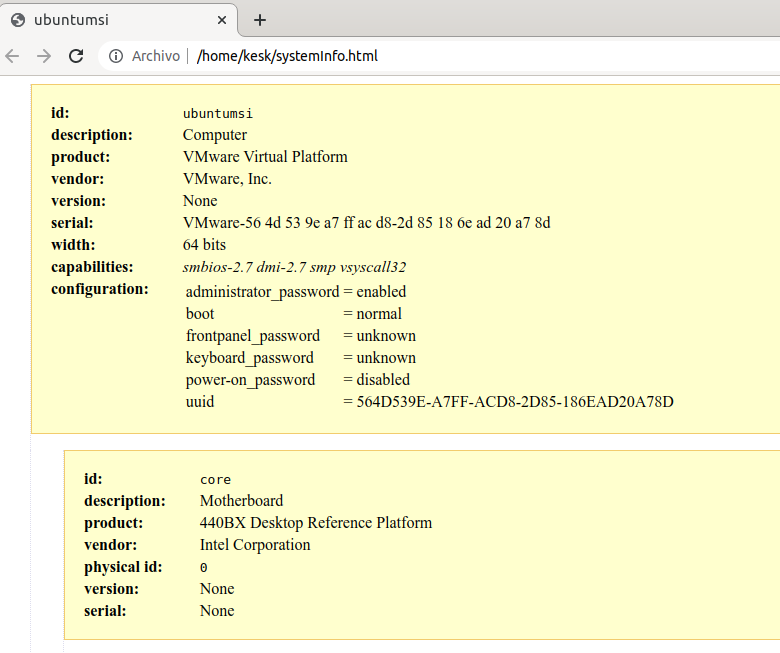
Task: Reload the page with the refresh icon
Action: 76,56
